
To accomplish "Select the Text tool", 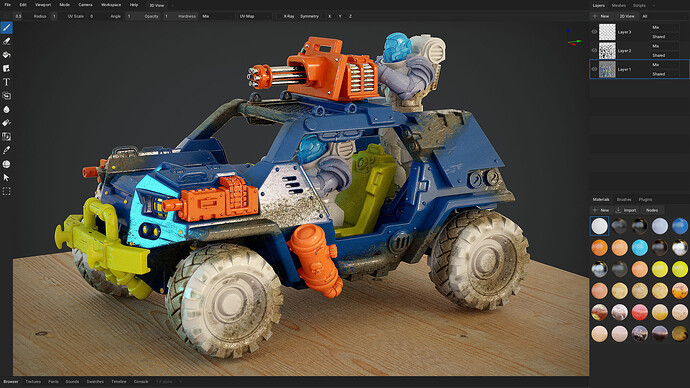I will (x=6, y=82).
